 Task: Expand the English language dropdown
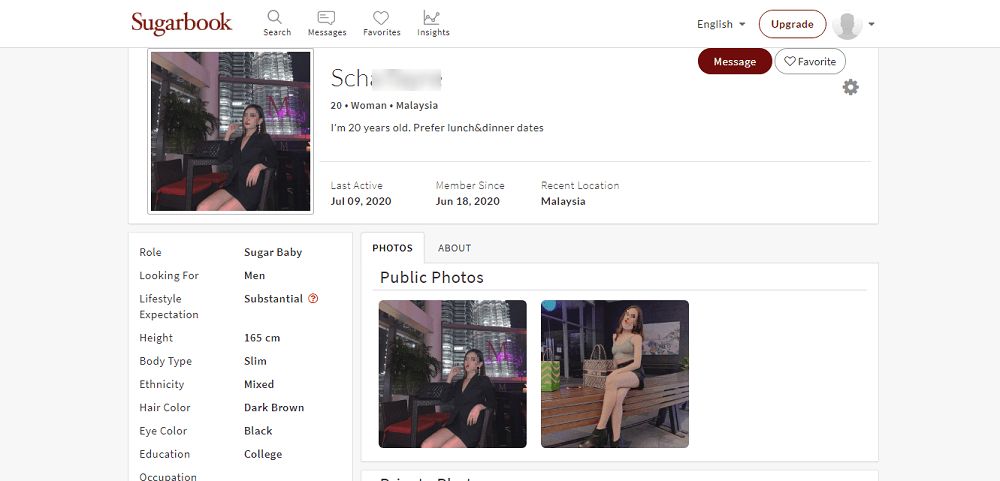(x=721, y=24)
